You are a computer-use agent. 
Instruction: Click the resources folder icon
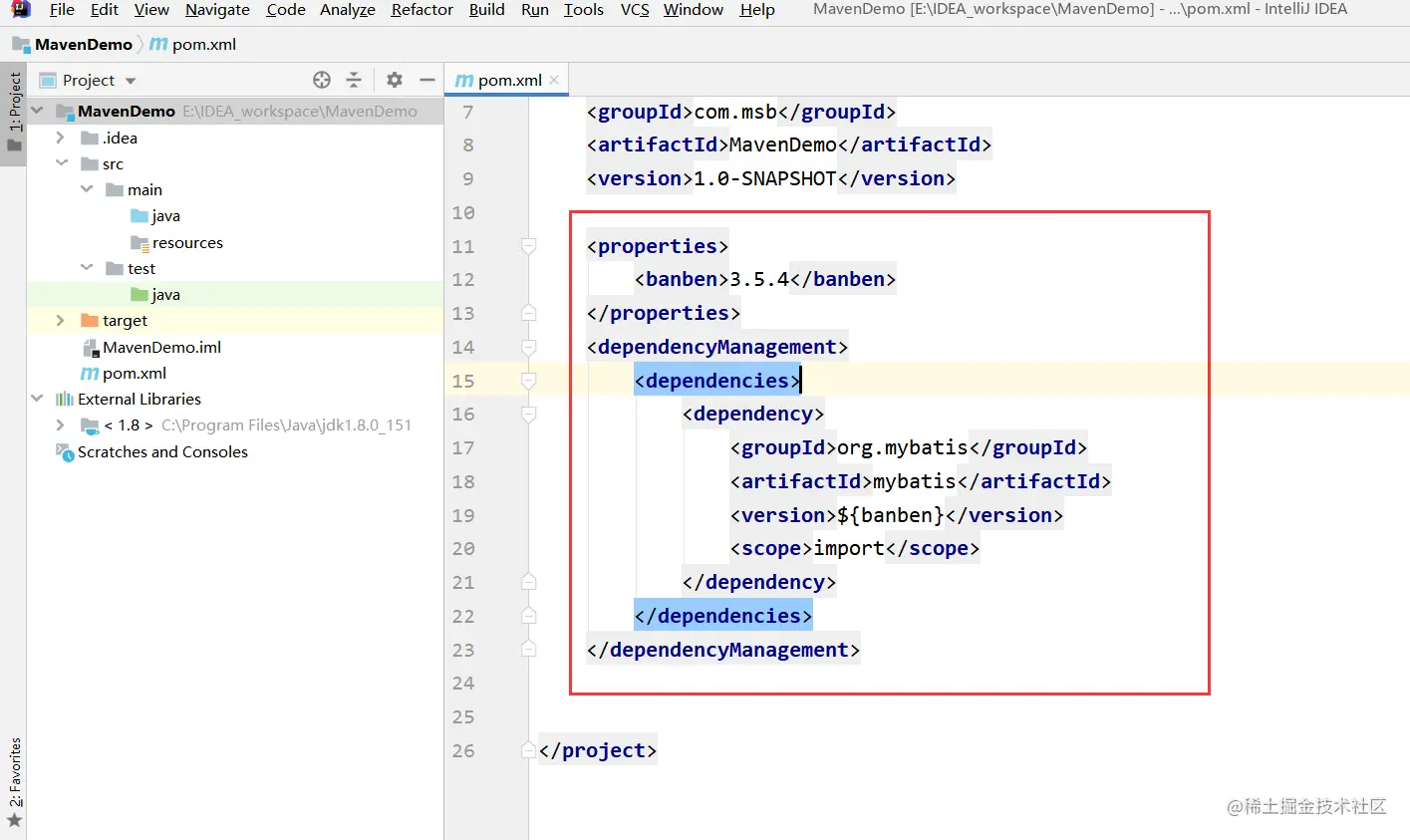(140, 242)
